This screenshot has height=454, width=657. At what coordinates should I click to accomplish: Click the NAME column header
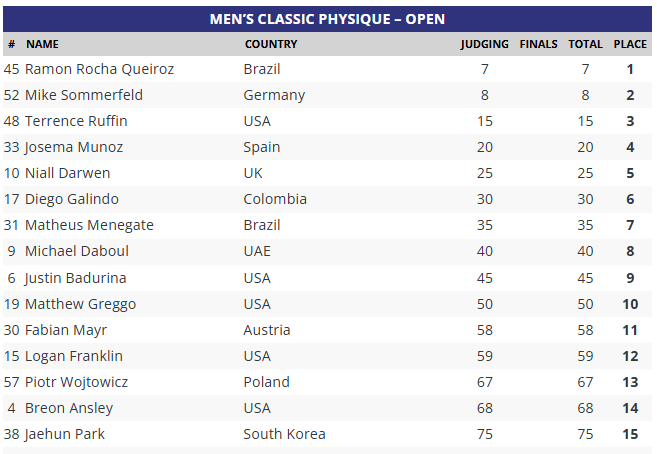[42, 44]
